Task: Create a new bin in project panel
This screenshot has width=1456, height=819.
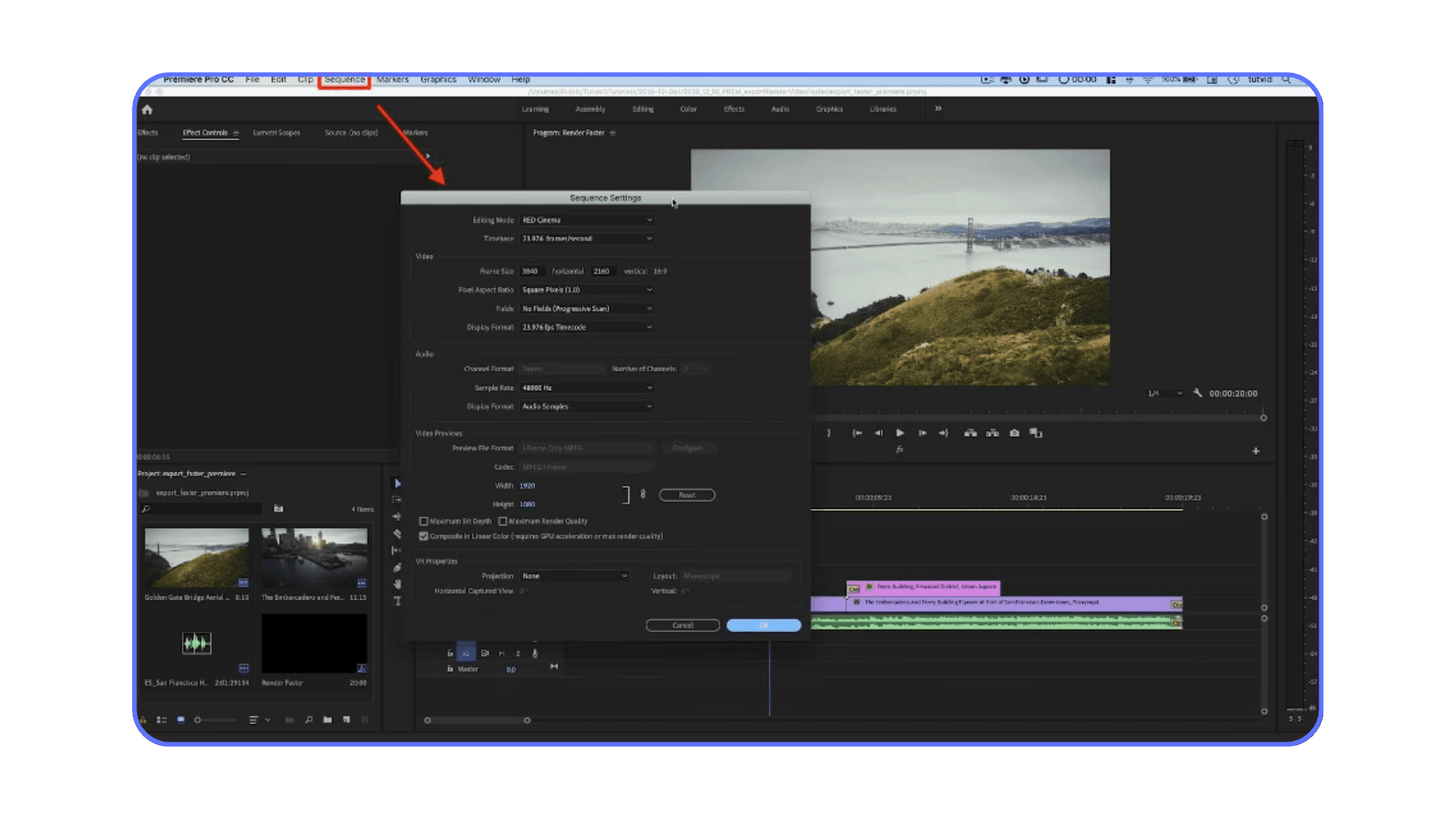Action: point(328,720)
